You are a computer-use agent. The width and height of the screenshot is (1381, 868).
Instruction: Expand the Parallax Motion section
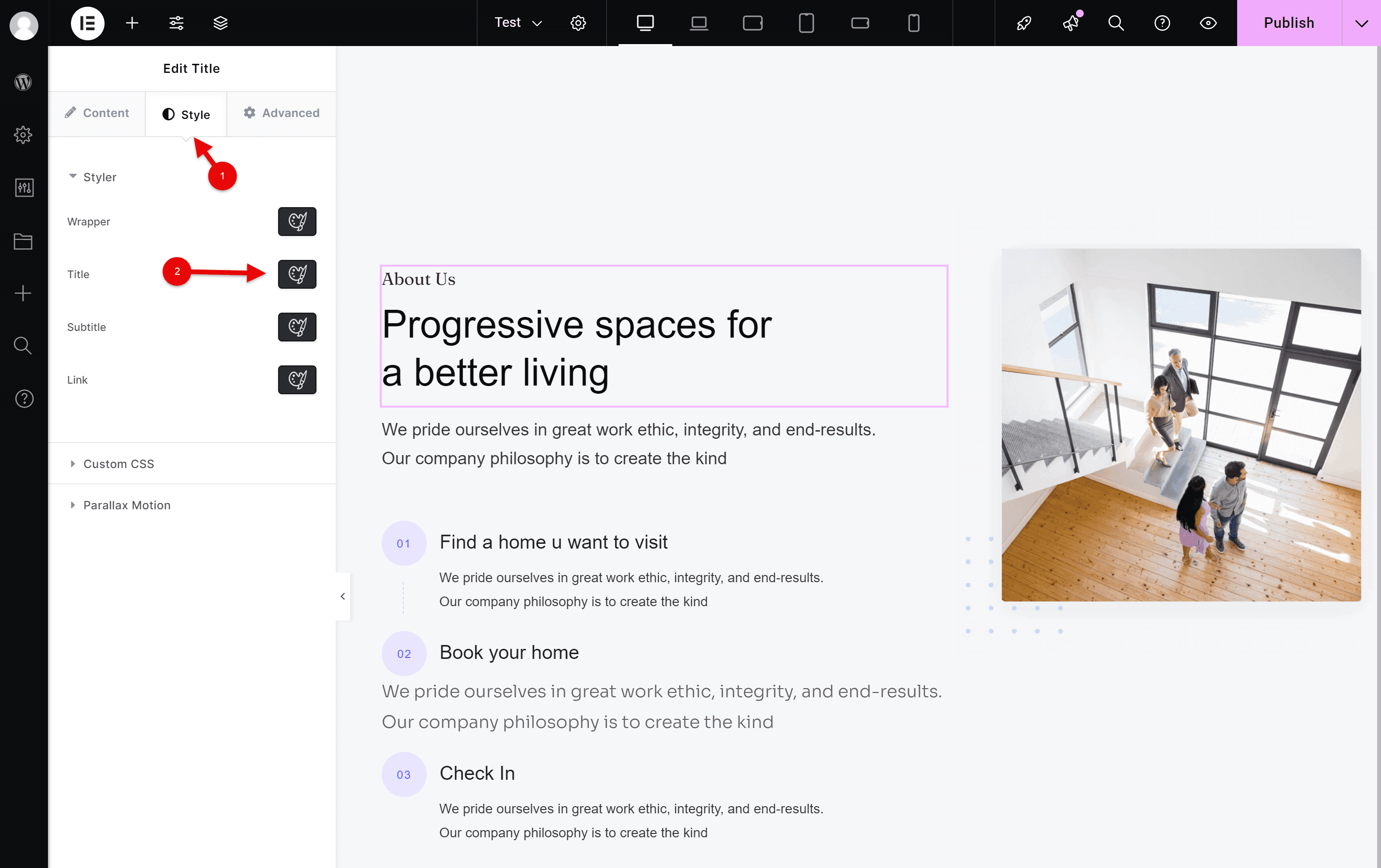[126, 505]
